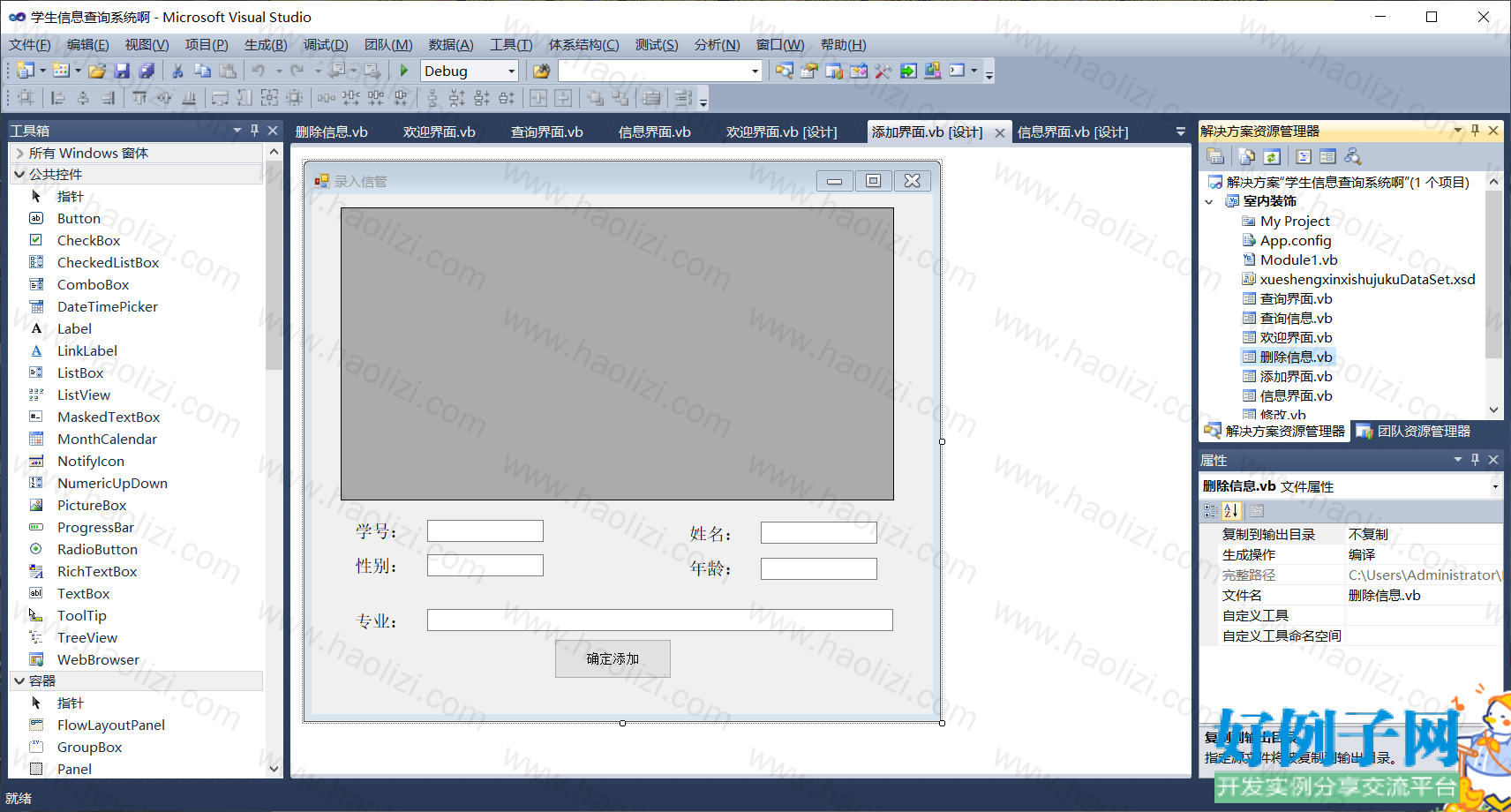Open the 文件(F) menu
Viewport: 1511px width, 812px height.
click(x=30, y=45)
